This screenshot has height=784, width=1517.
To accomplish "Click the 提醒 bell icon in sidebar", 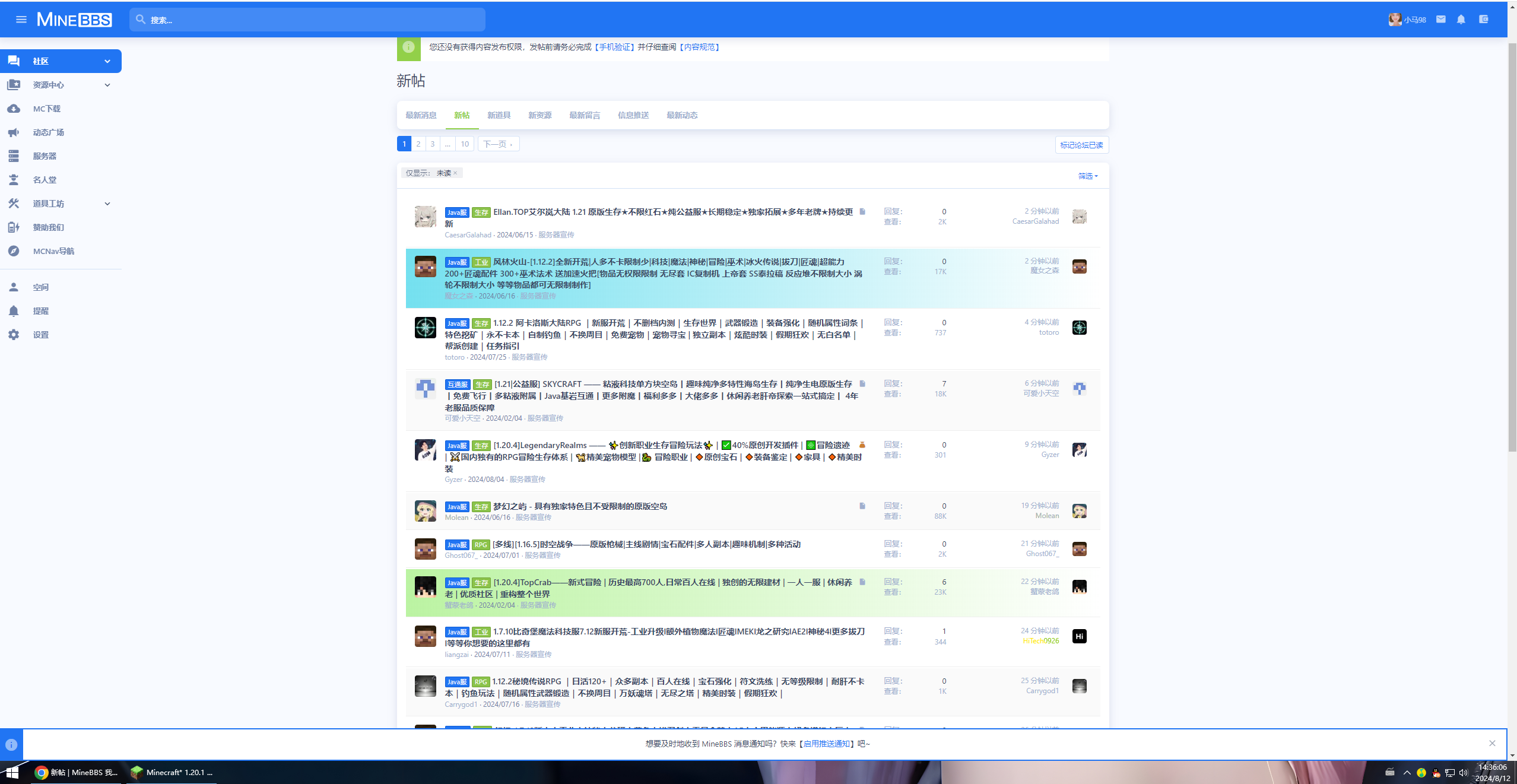I will tap(14, 311).
